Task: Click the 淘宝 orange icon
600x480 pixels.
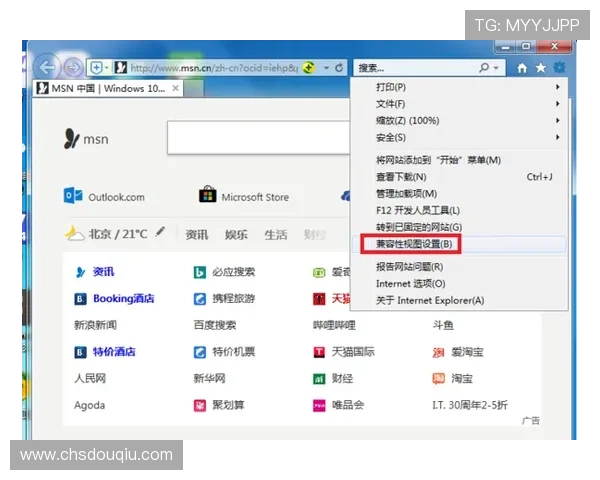Action: (439, 379)
